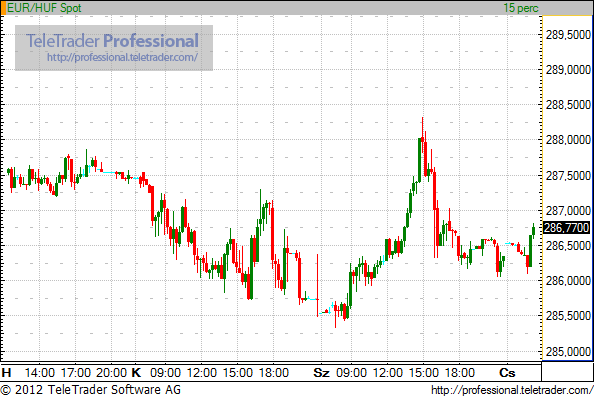The height and width of the screenshot is (399, 594).
Task: Select the EUR/HUF Spot chart title
Action: click(x=44, y=8)
